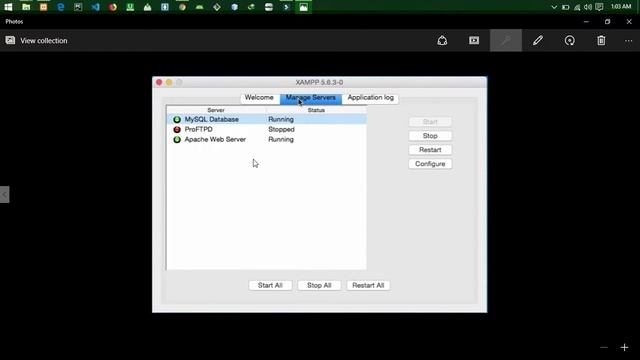Click Stop All at the bottom of XAMPP
The height and width of the screenshot is (360, 640).
click(319, 285)
